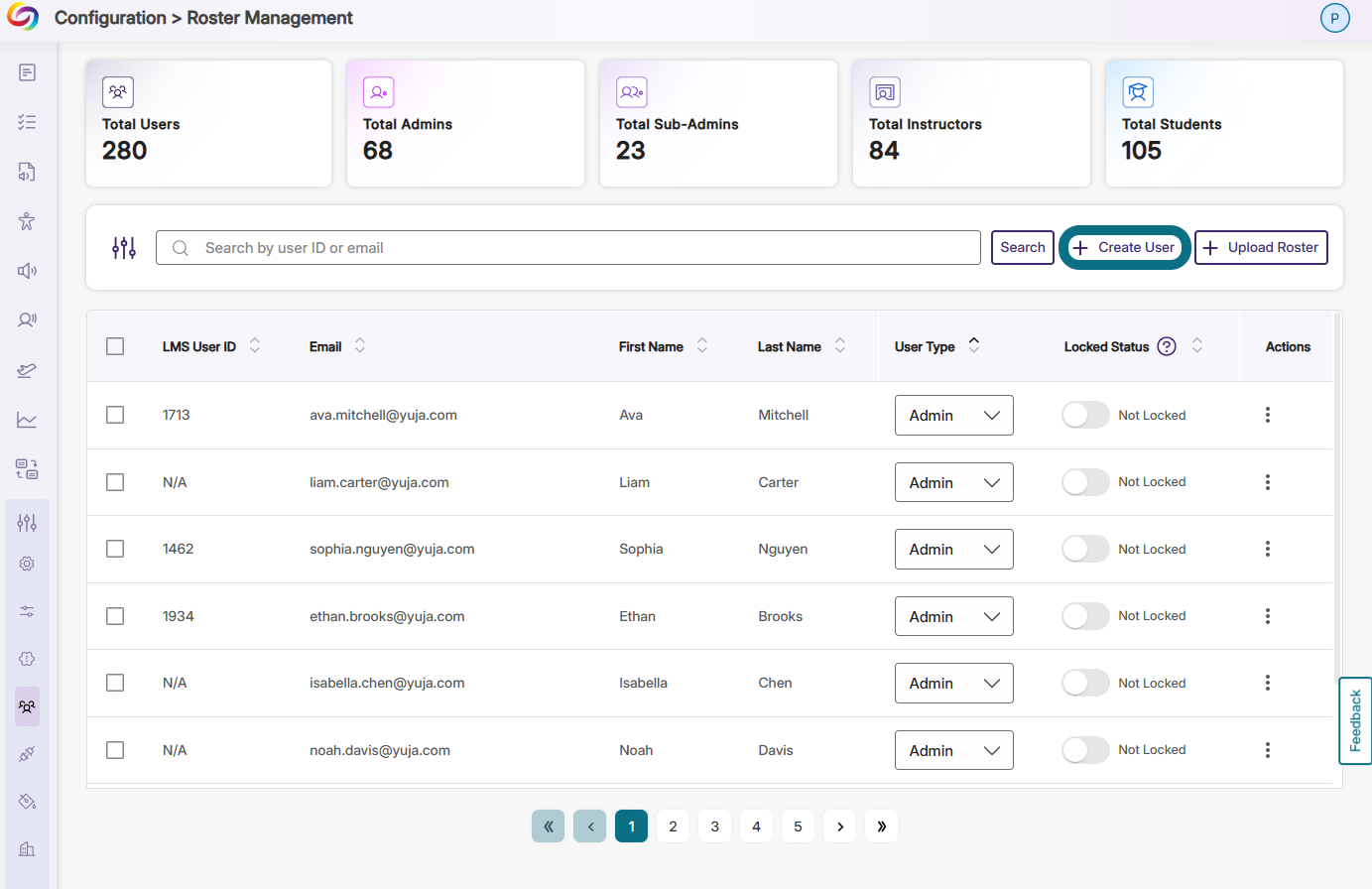Select the checkbox for Ava Mitchell row
The width and height of the screenshot is (1372, 889).
coord(115,415)
